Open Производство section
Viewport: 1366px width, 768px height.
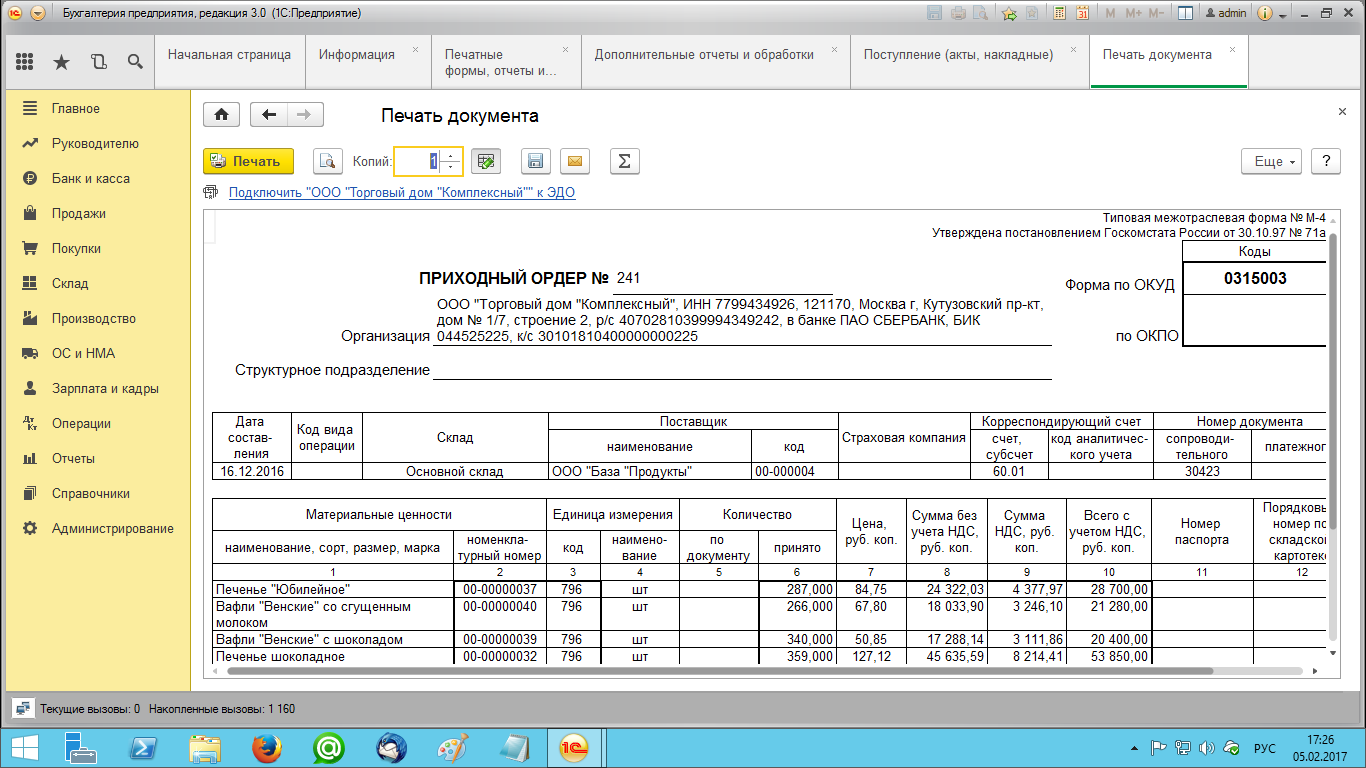[98, 318]
